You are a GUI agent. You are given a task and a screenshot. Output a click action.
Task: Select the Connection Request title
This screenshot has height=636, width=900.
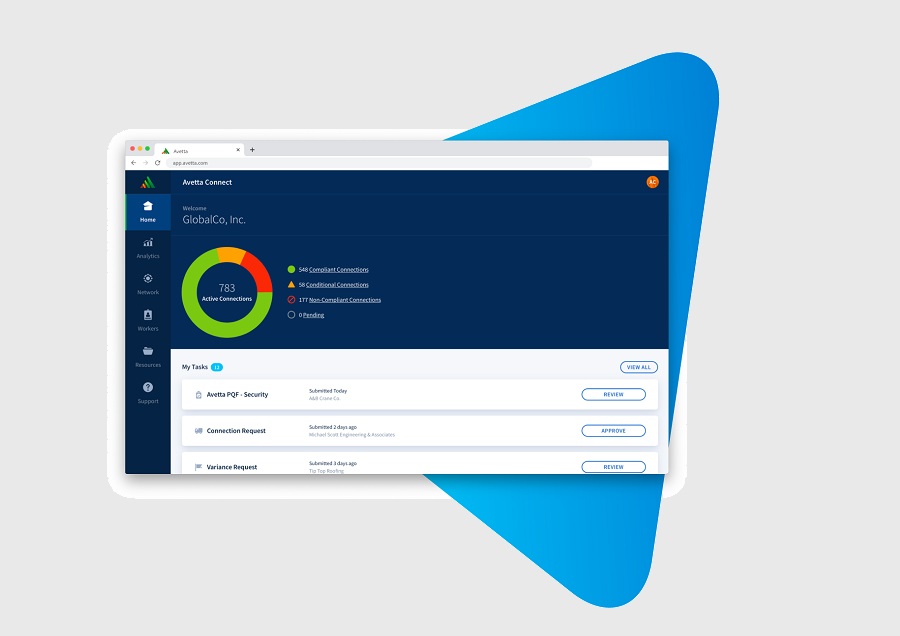(x=236, y=431)
